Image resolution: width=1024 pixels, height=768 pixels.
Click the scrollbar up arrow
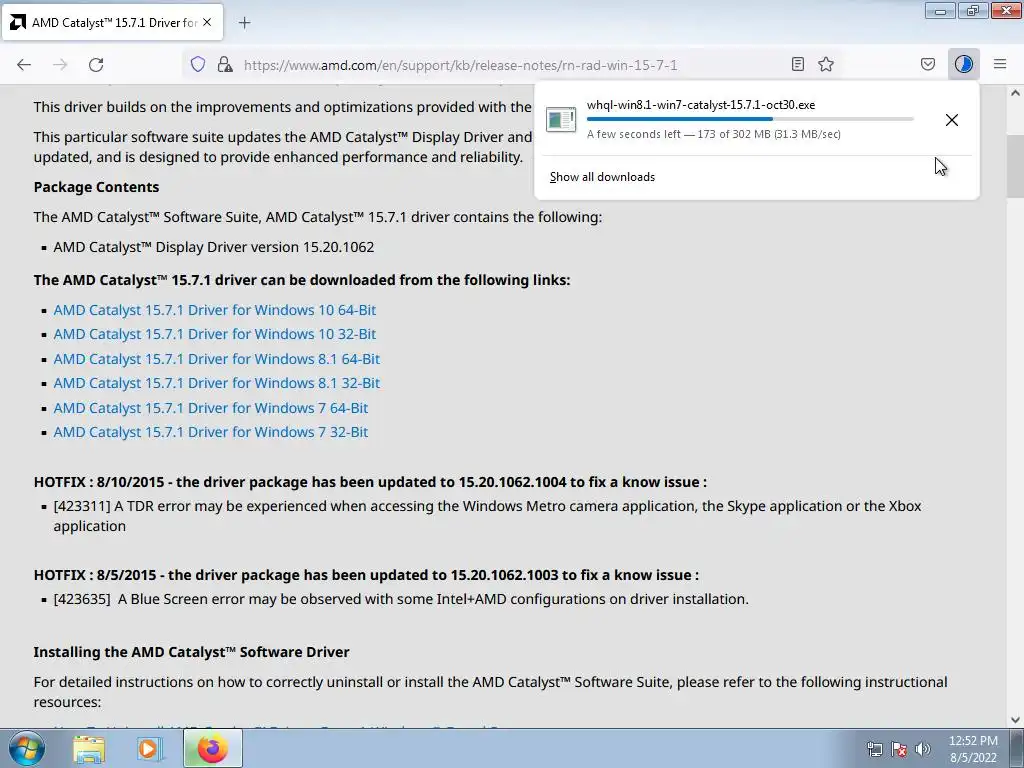1015,93
